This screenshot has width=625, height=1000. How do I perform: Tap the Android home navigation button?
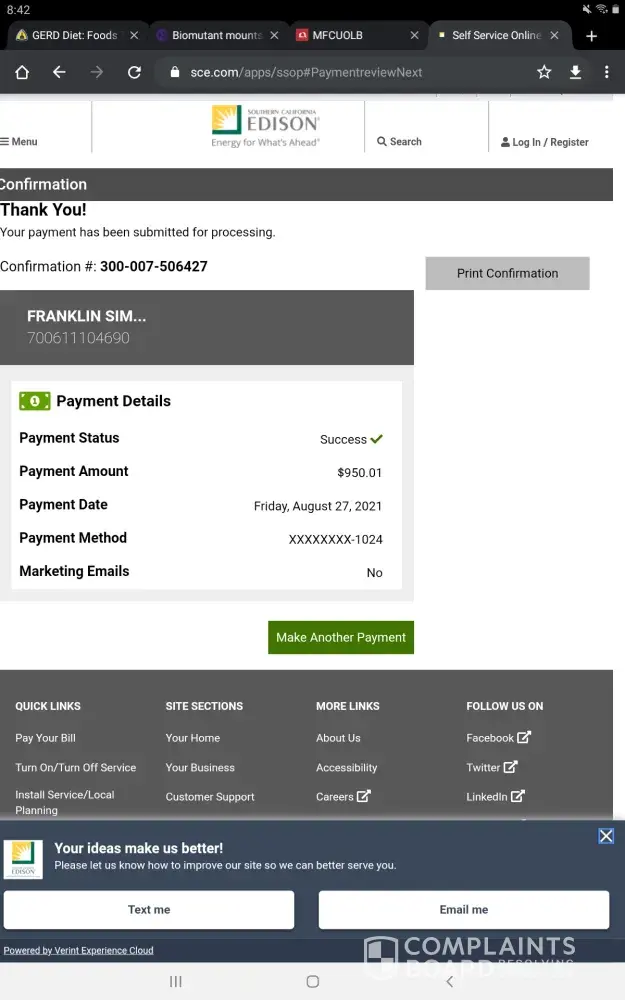pos(312,982)
